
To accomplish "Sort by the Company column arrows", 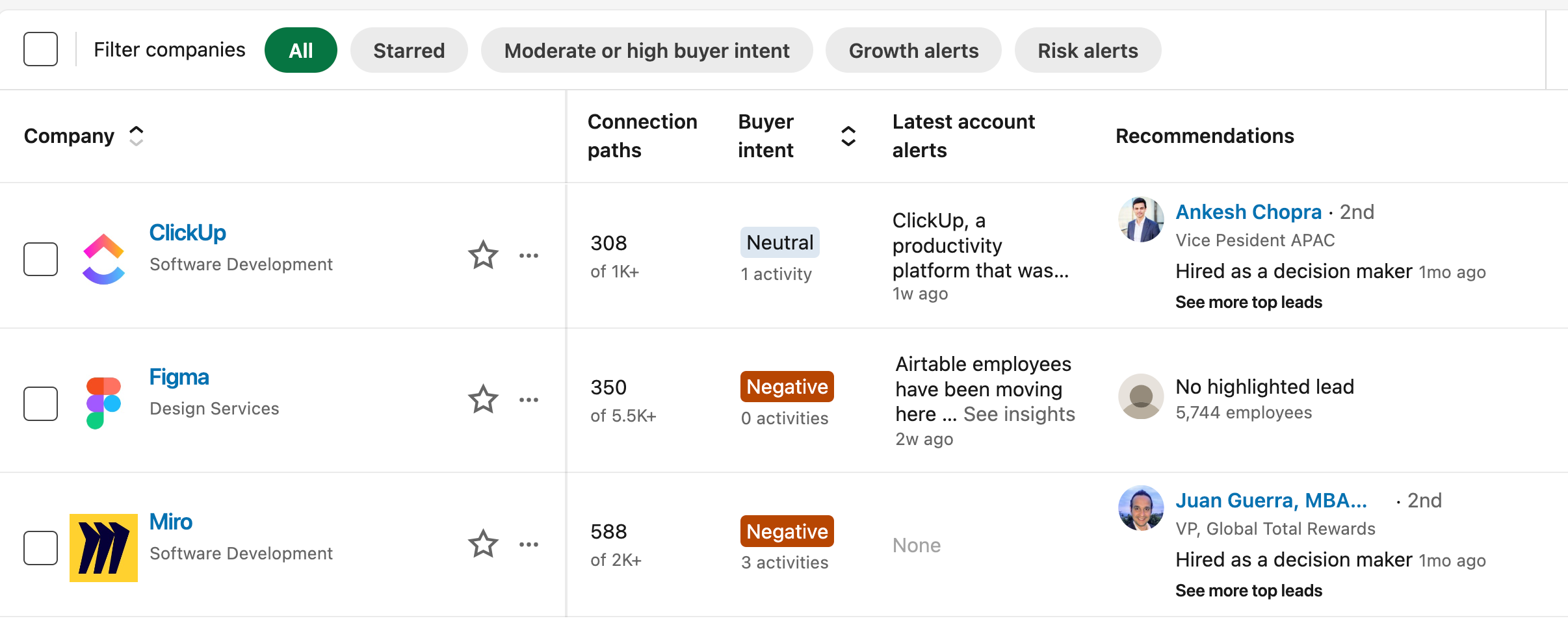I will pyautogui.click(x=136, y=136).
